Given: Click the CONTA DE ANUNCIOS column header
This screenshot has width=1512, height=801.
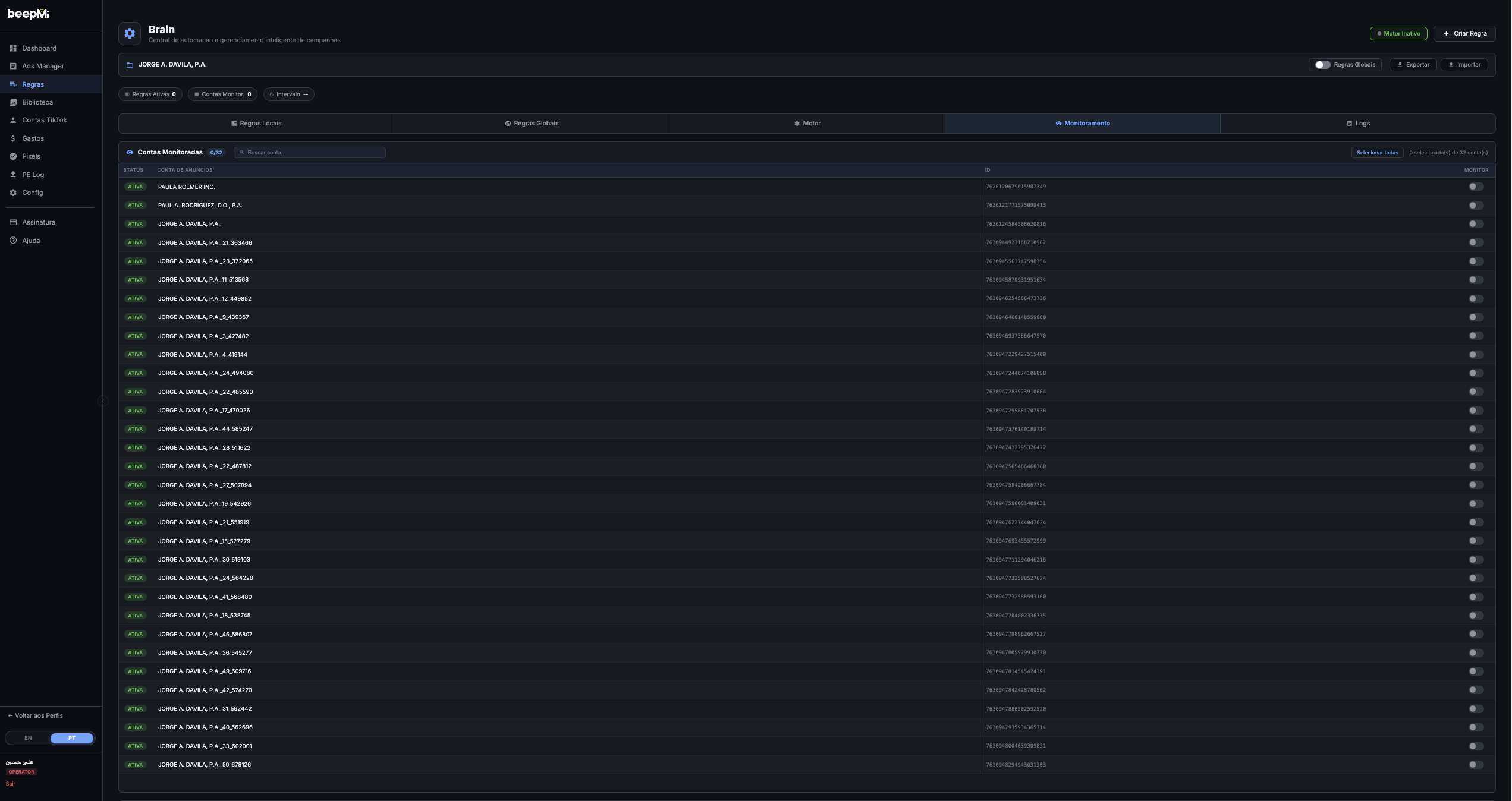Looking at the screenshot, I should pos(185,170).
